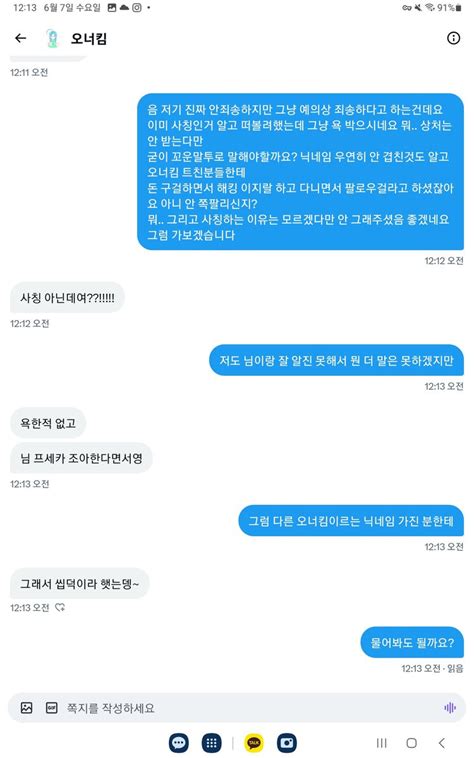The width and height of the screenshot is (474, 758).
Task: Open the camera app in the taskbar
Action: pyautogui.click(x=287, y=743)
